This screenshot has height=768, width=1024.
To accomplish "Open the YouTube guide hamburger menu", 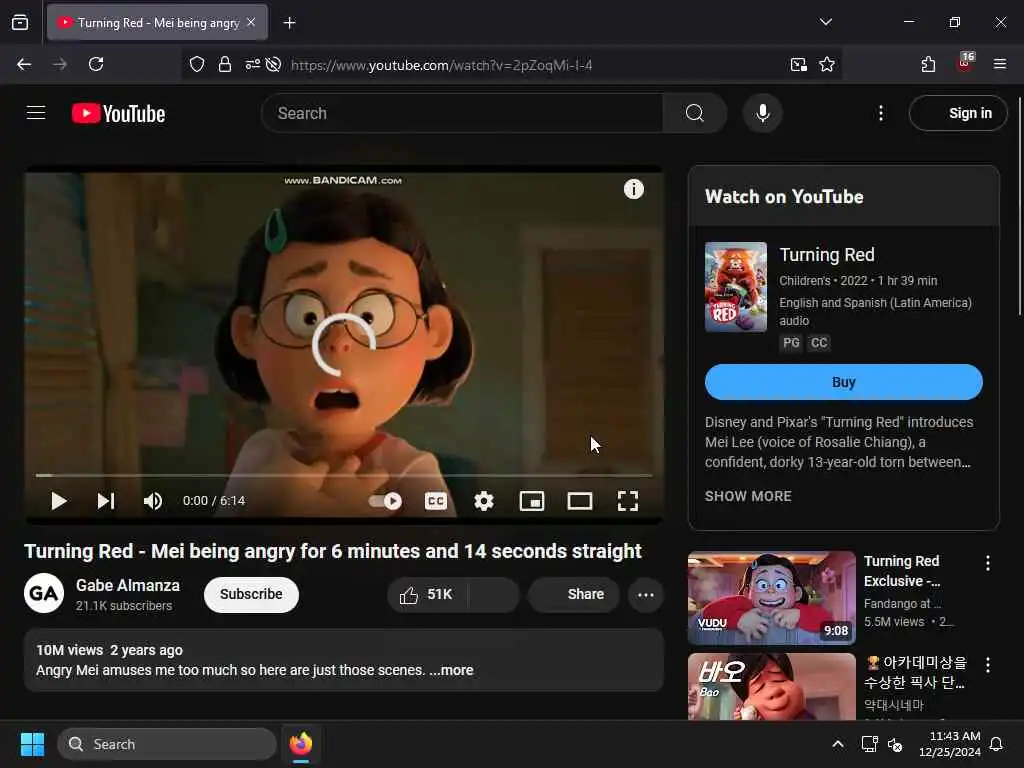I will point(36,113).
